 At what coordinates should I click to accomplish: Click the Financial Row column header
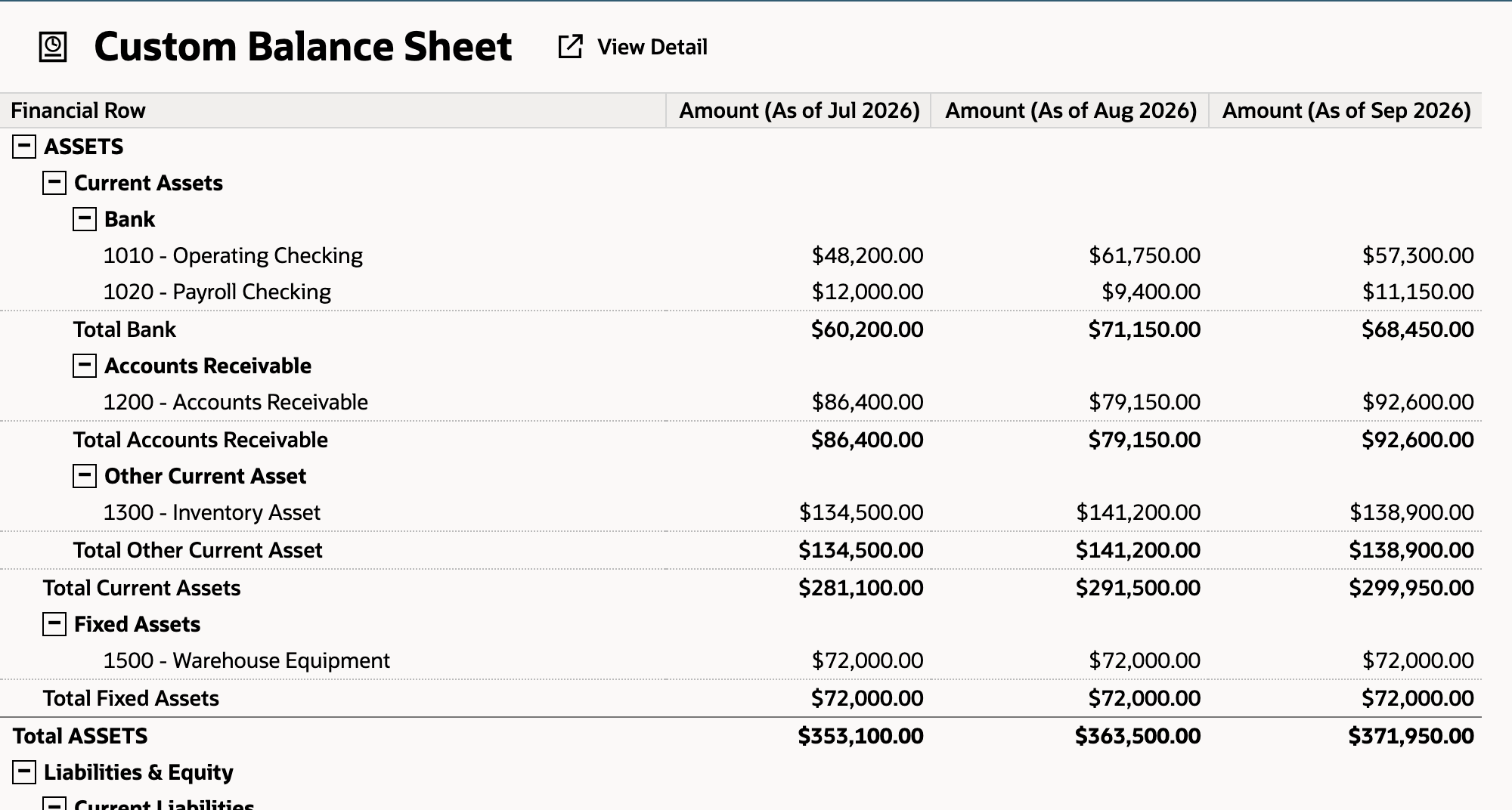[333, 110]
